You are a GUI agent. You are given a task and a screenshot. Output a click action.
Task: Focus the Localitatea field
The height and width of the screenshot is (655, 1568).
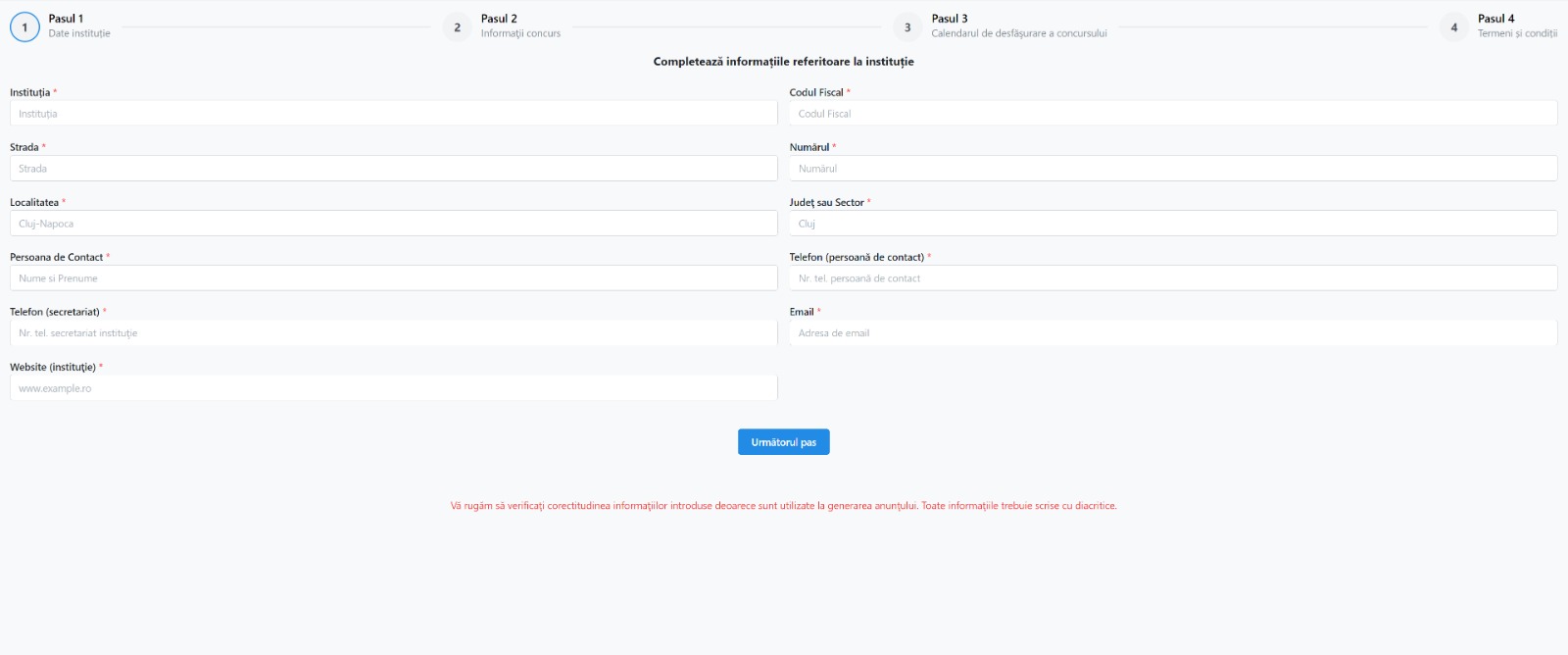[x=393, y=224]
